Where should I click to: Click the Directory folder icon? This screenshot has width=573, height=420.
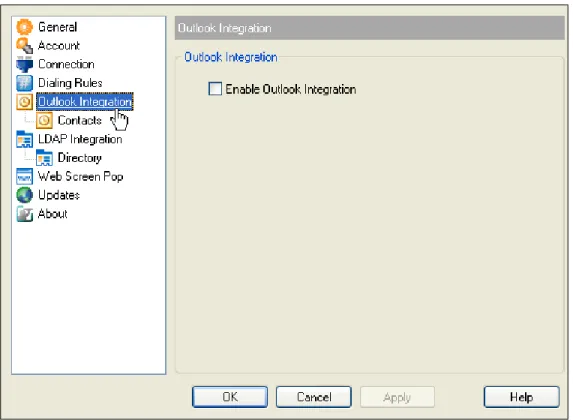tap(44, 158)
